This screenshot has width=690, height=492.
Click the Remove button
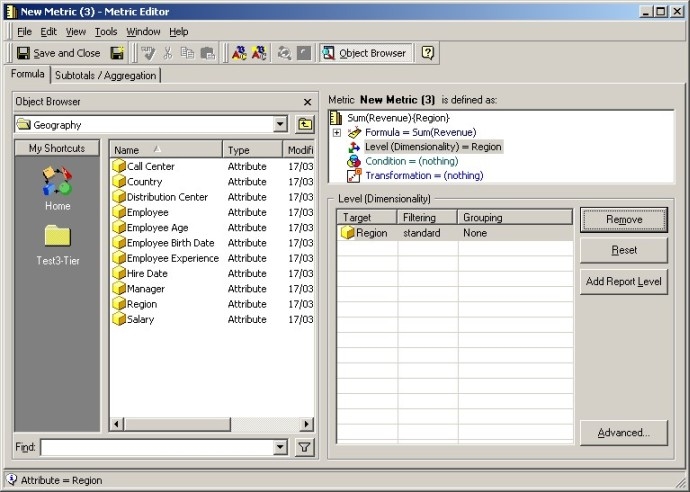(x=624, y=220)
